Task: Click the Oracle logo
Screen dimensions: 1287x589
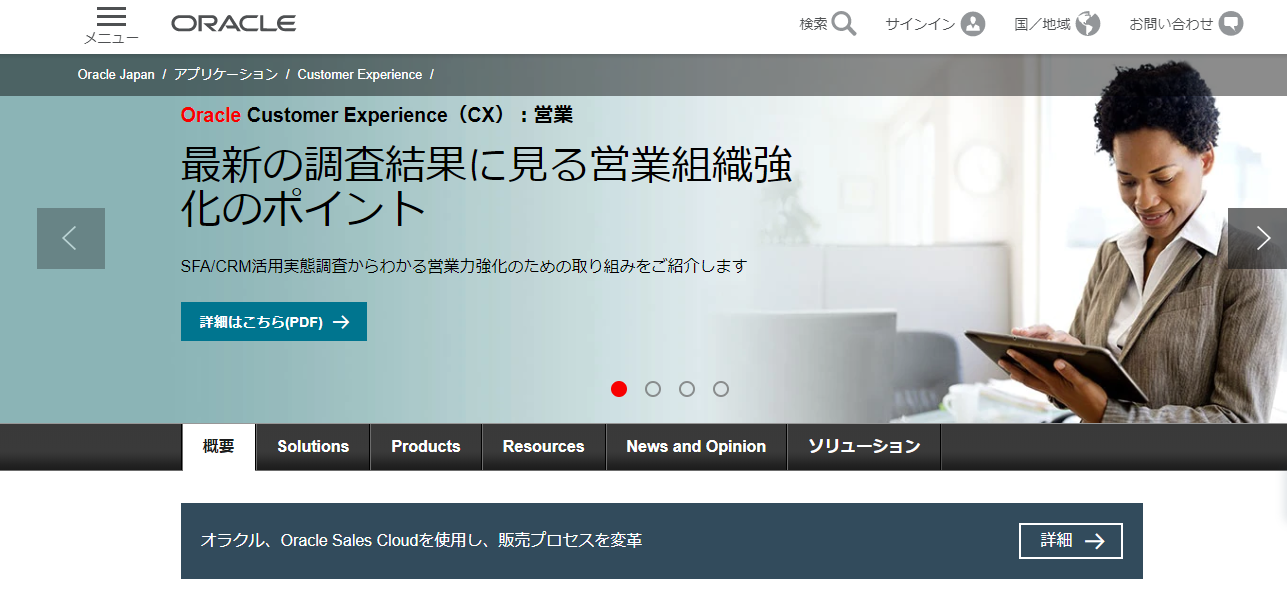Action: [x=233, y=24]
